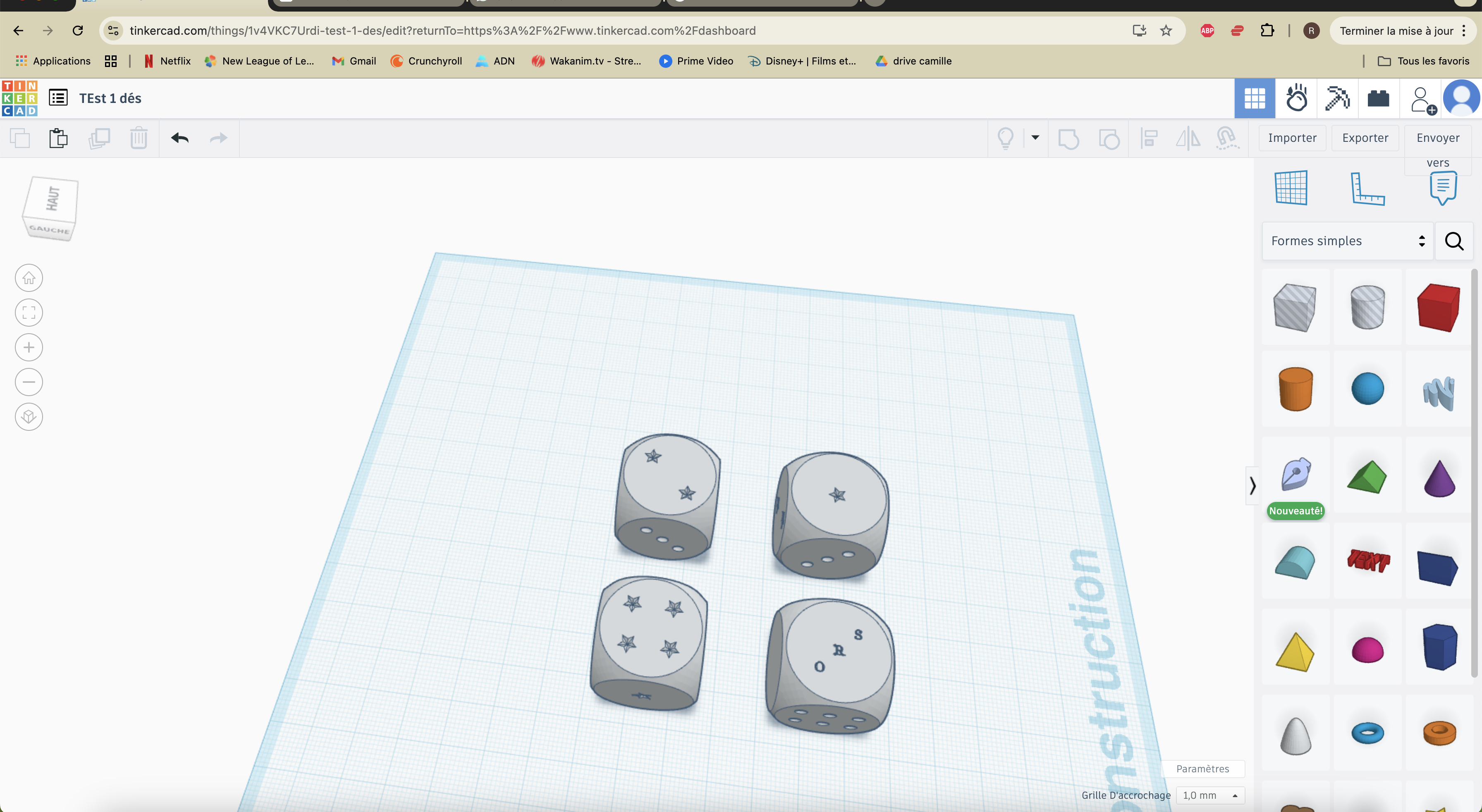Select the red Box shape
The height and width of the screenshot is (812, 1482).
pyautogui.click(x=1438, y=307)
